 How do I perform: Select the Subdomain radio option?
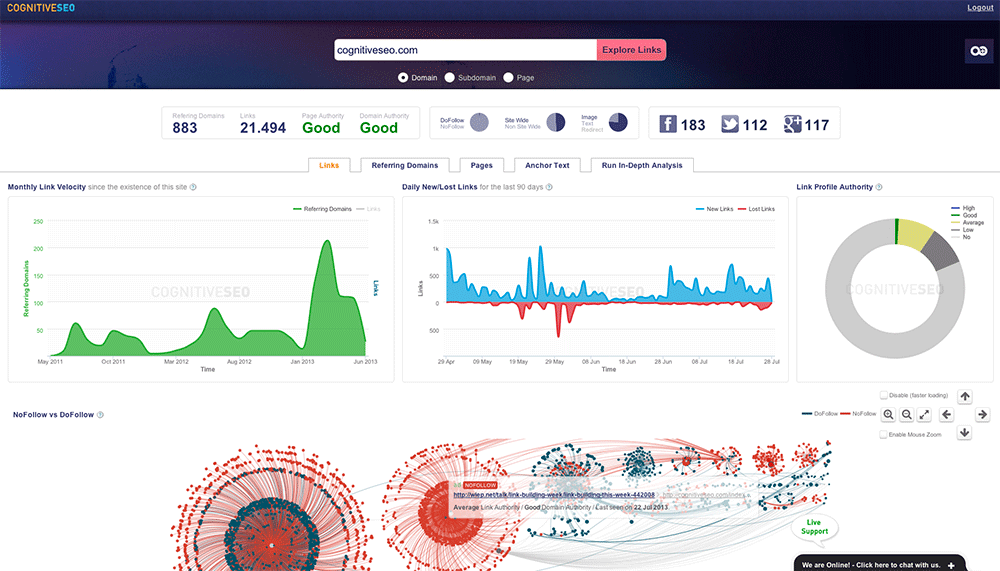point(450,77)
